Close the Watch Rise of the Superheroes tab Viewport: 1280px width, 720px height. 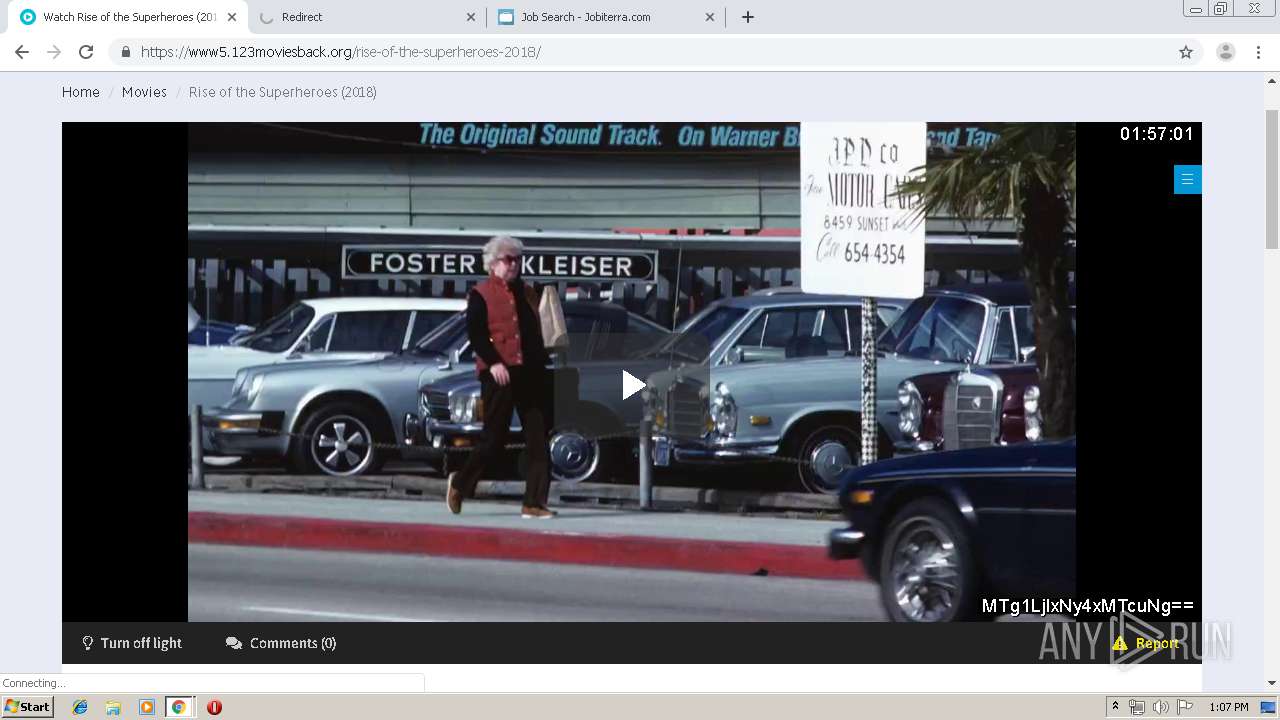pyautogui.click(x=232, y=17)
